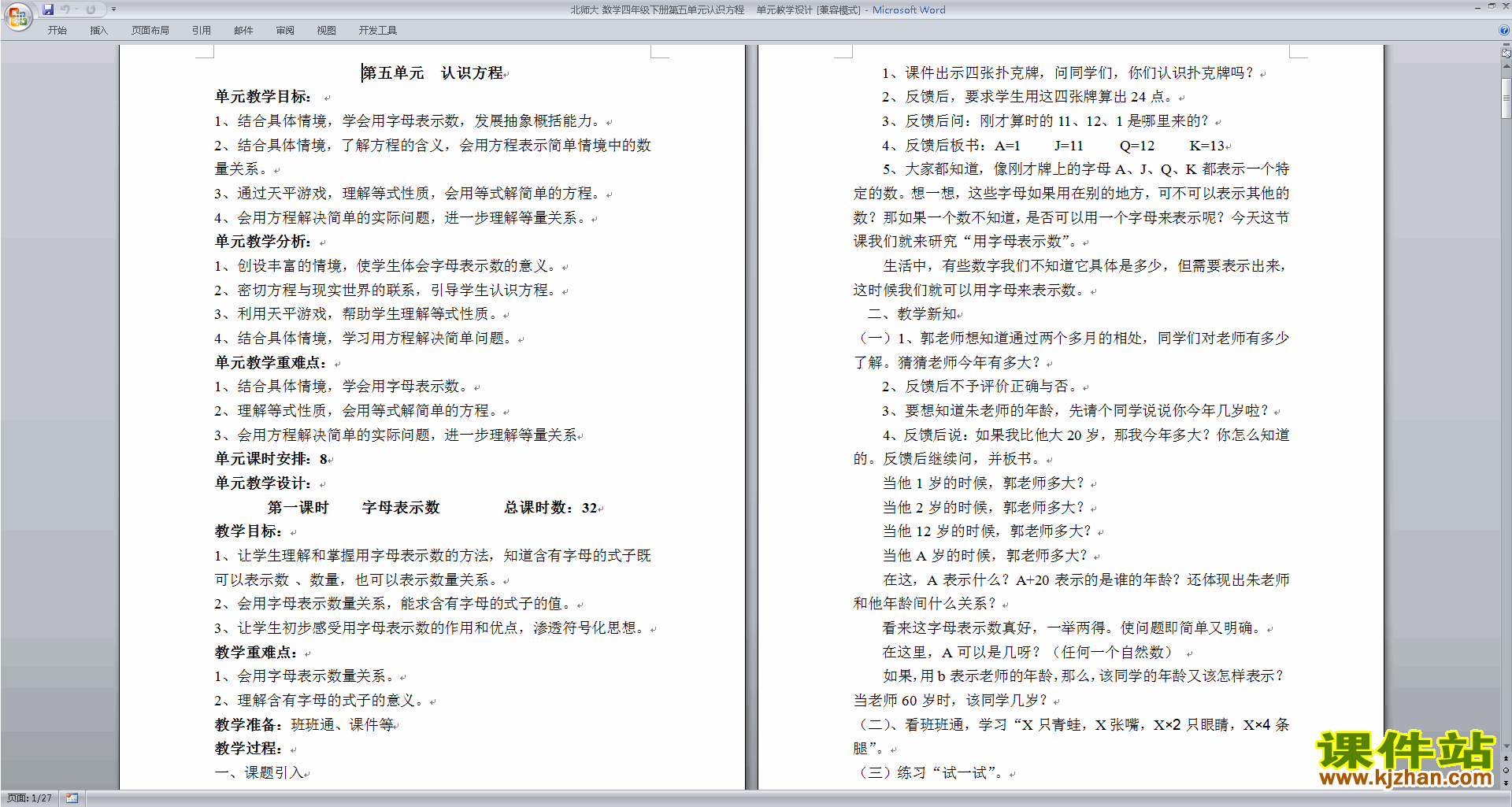The image size is (1512, 807).
Task: Go to previous page with double-arrow button
Action: (1506, 758)
